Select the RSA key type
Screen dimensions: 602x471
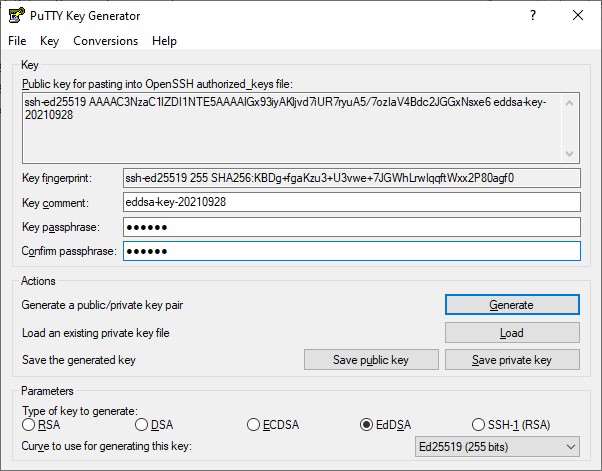[x=41, y=425]
